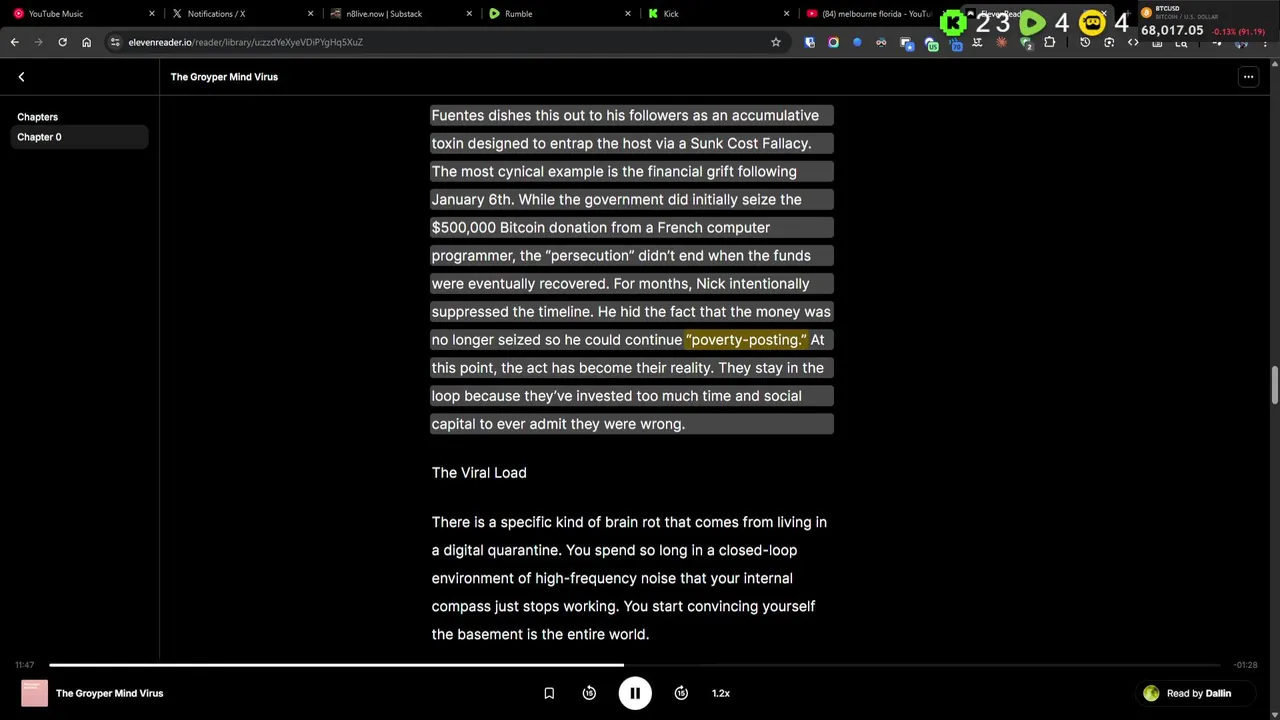1280x720 pixels.
Task: Click the screenshot capture extension icon
Action: click(x=1109, y=42)
